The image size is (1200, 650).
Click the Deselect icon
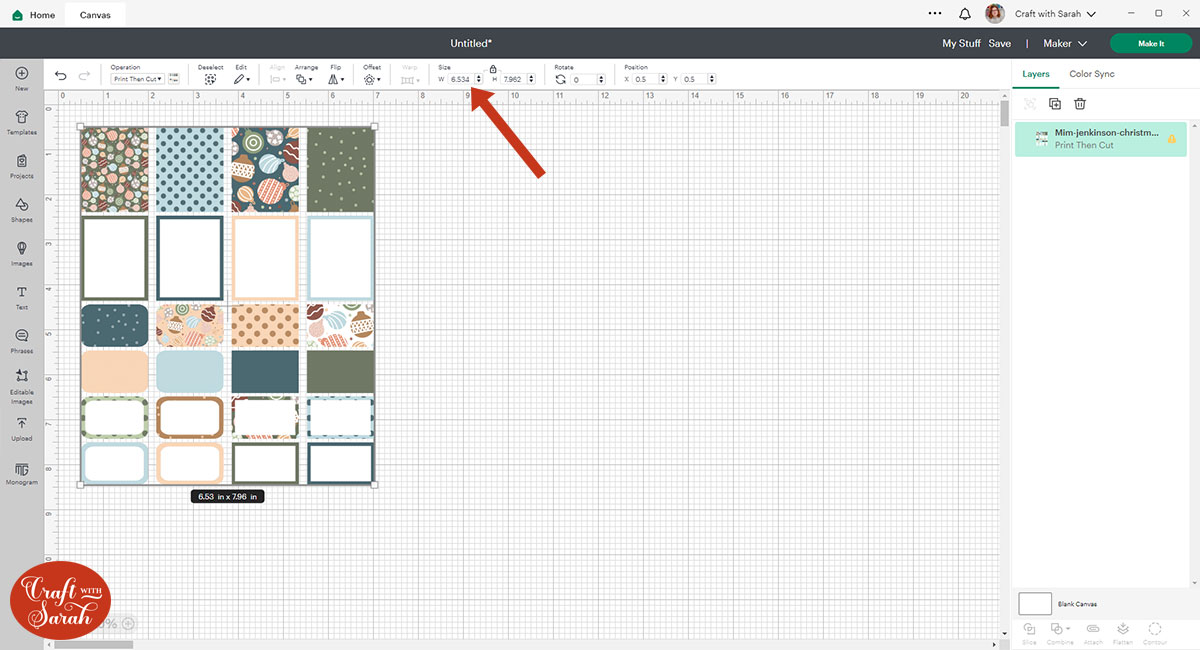coord(210,79)
